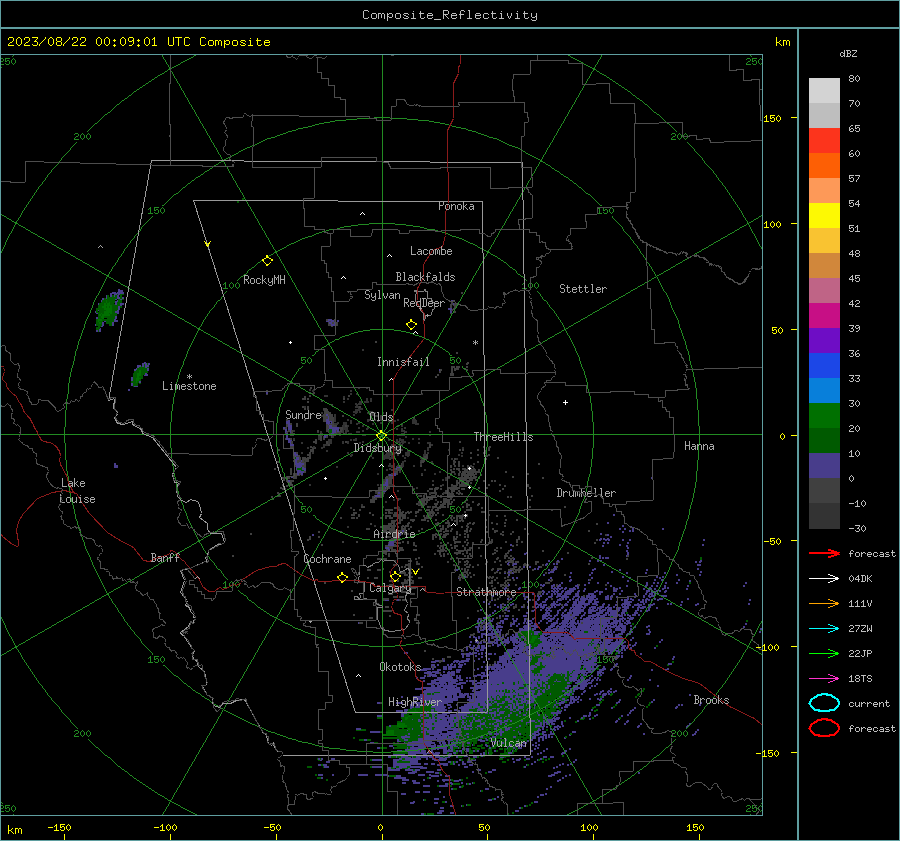The height and width of the screenshot is (841, 900).
Task: Click the 54 dBZ yellow color swatch
Action: 824,215
